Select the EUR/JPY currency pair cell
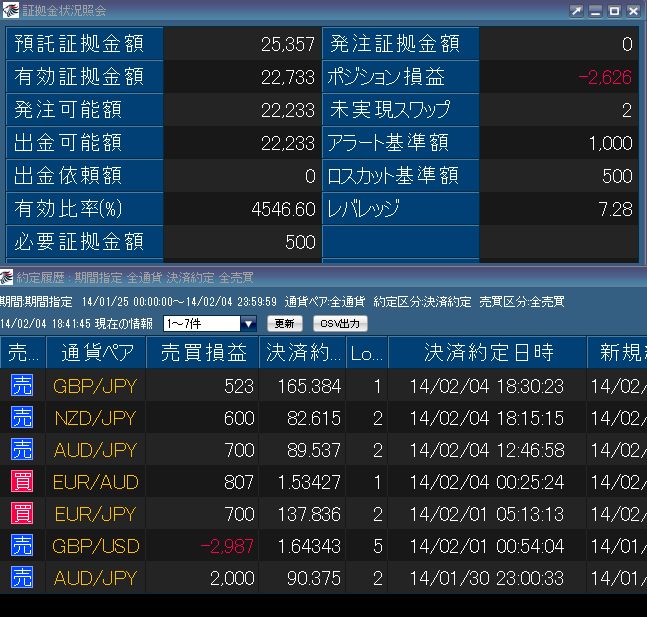647x617 pixels. coord(95,514)
